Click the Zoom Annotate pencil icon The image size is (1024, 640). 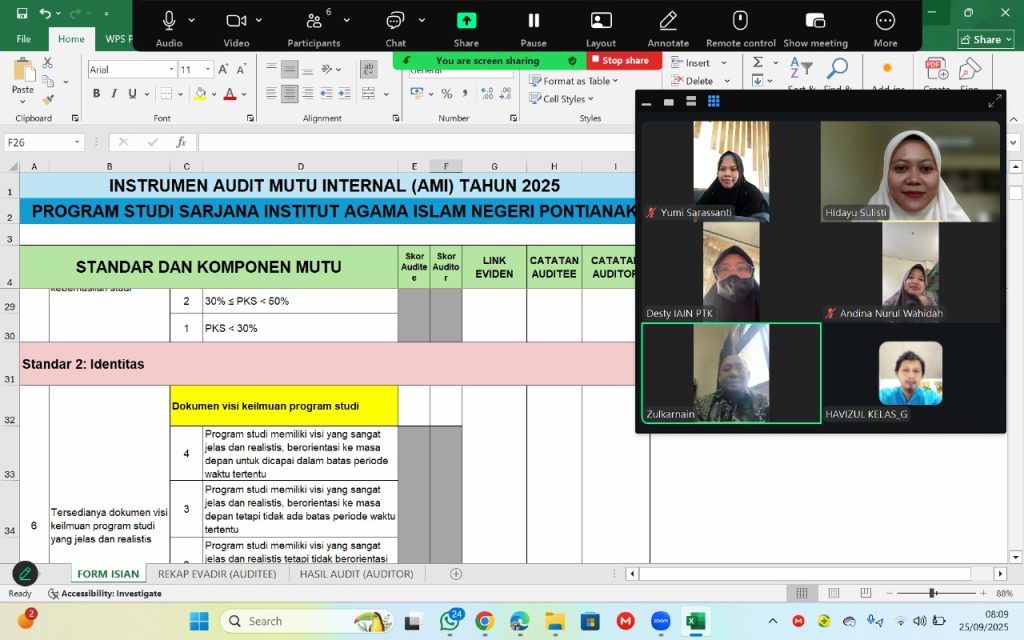point(667,21)
